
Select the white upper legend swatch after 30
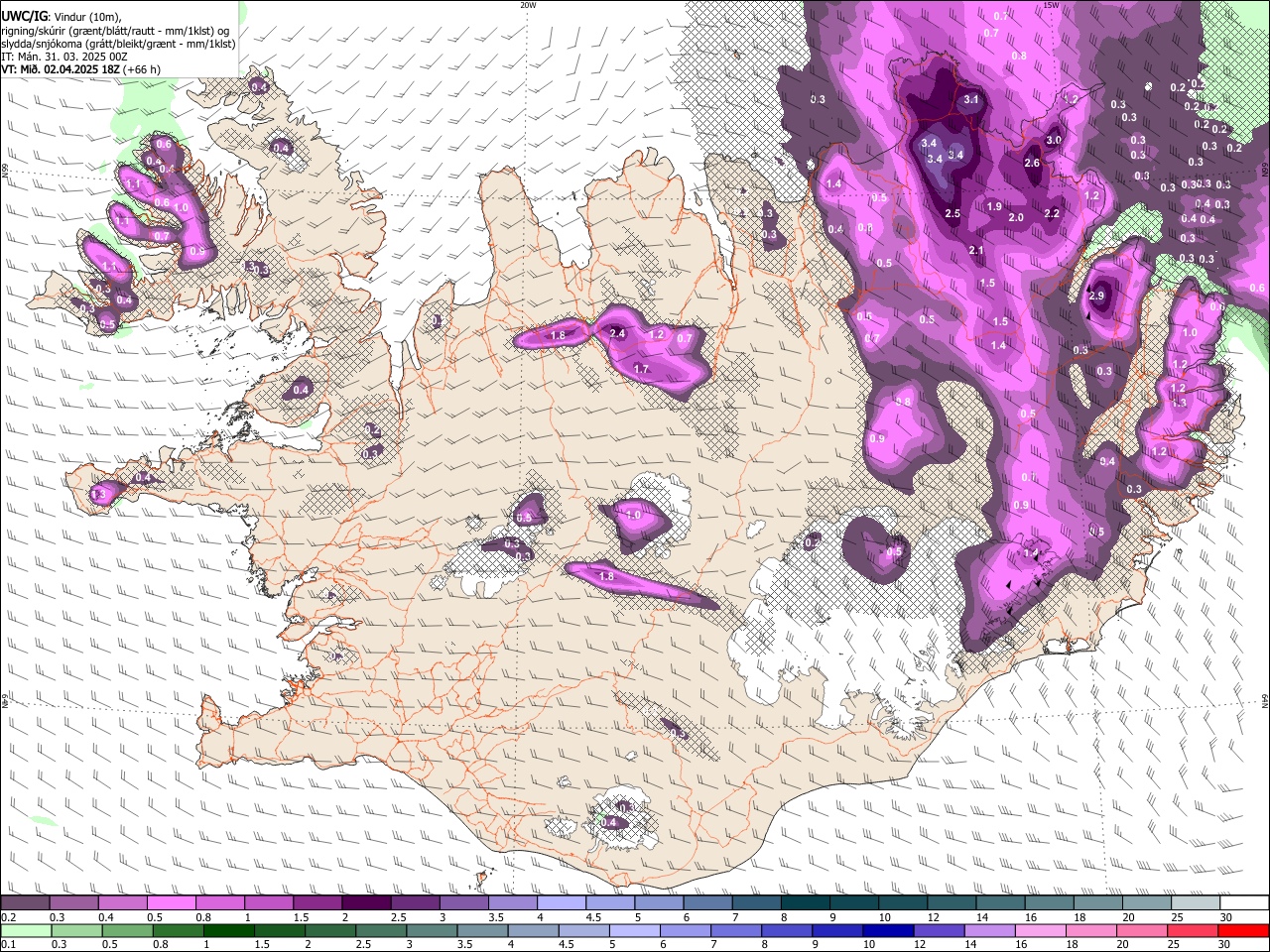[x=1244, y=902]
